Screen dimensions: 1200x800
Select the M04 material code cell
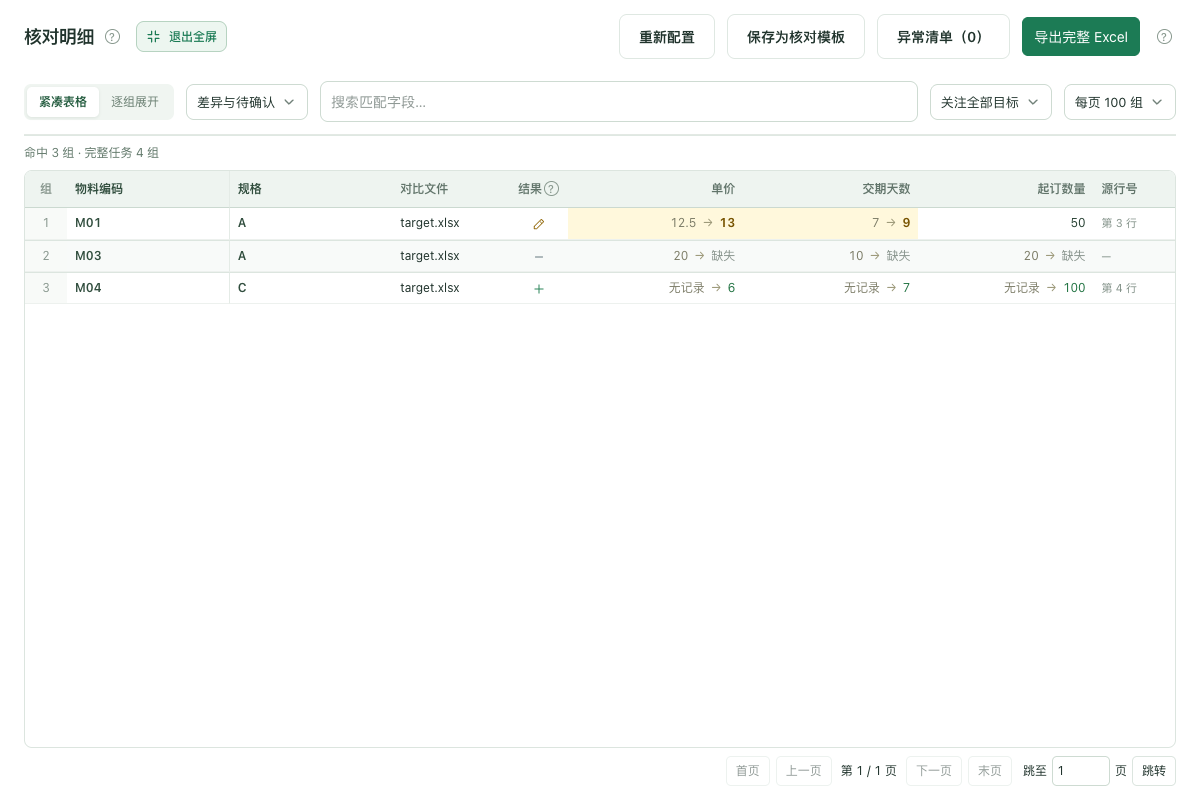[x=148, y=288]
